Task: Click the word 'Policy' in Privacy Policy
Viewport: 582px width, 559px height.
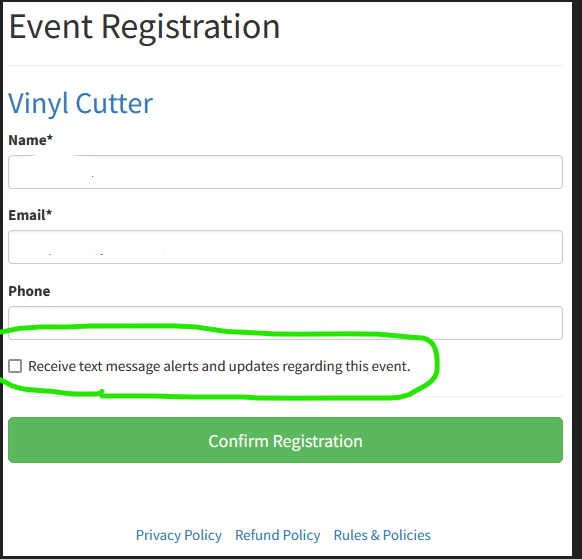Action: click(x=203, y=536)
